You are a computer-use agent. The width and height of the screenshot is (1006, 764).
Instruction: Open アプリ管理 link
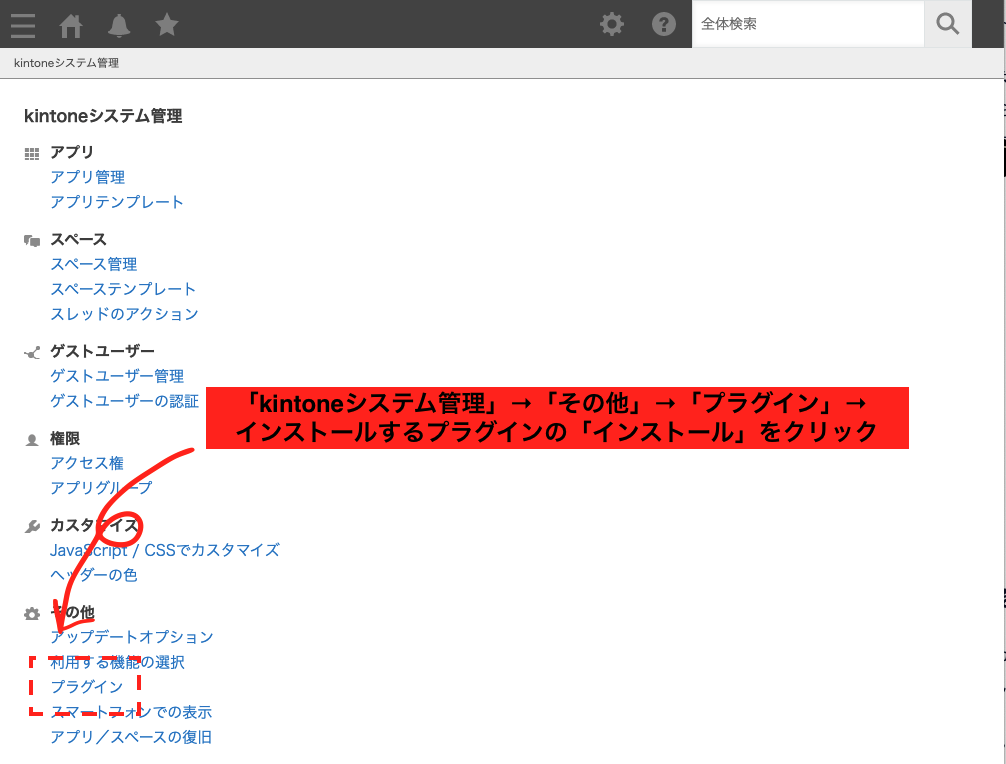[x=88, y=177]
